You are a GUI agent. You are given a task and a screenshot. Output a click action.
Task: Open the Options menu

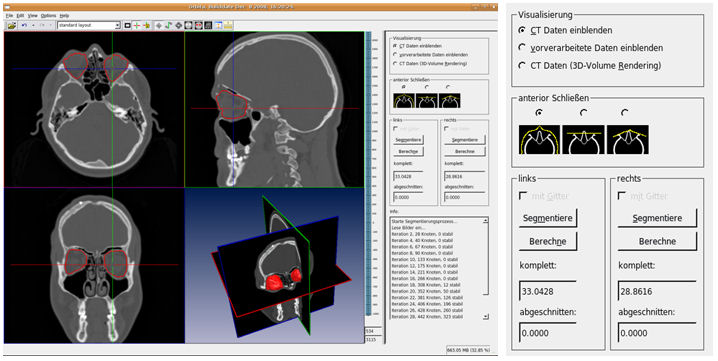point(49,16)
